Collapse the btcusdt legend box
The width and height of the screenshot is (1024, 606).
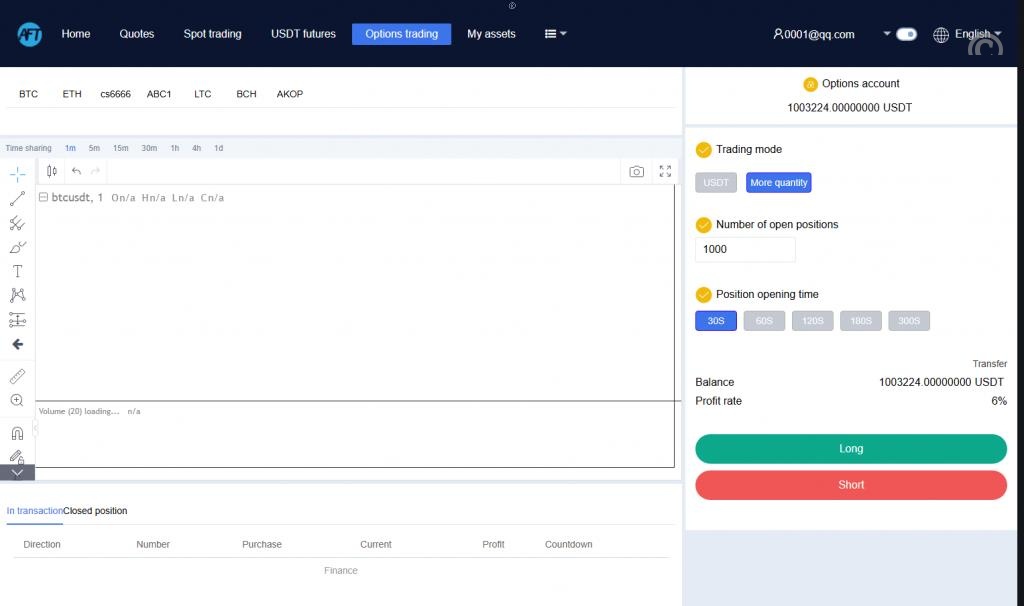tap(43, 198)
